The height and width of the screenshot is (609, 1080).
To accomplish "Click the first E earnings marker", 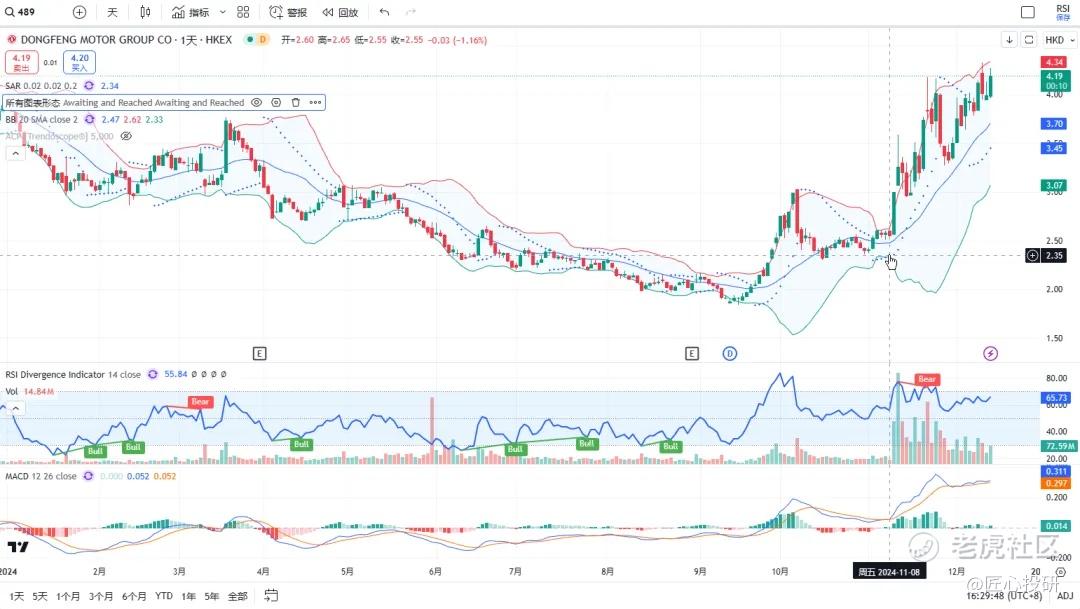I will coord(259,353).
